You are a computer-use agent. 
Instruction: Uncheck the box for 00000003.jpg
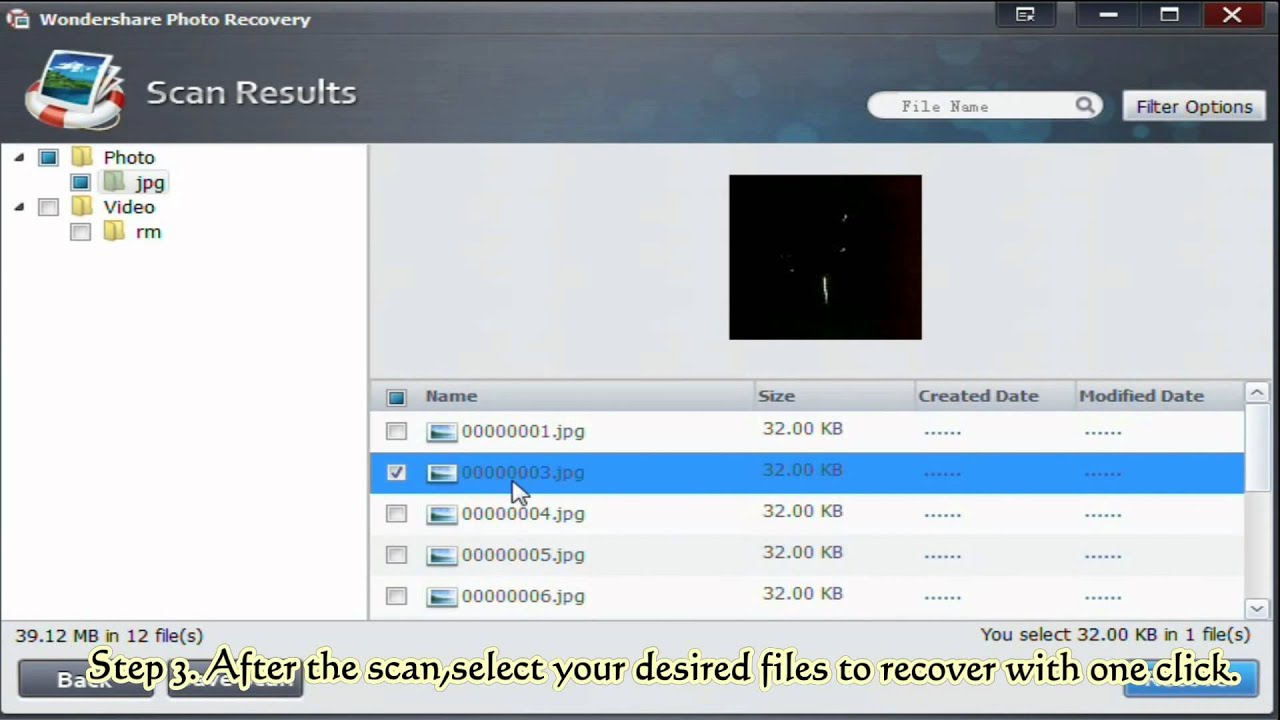tap(396, 473)
